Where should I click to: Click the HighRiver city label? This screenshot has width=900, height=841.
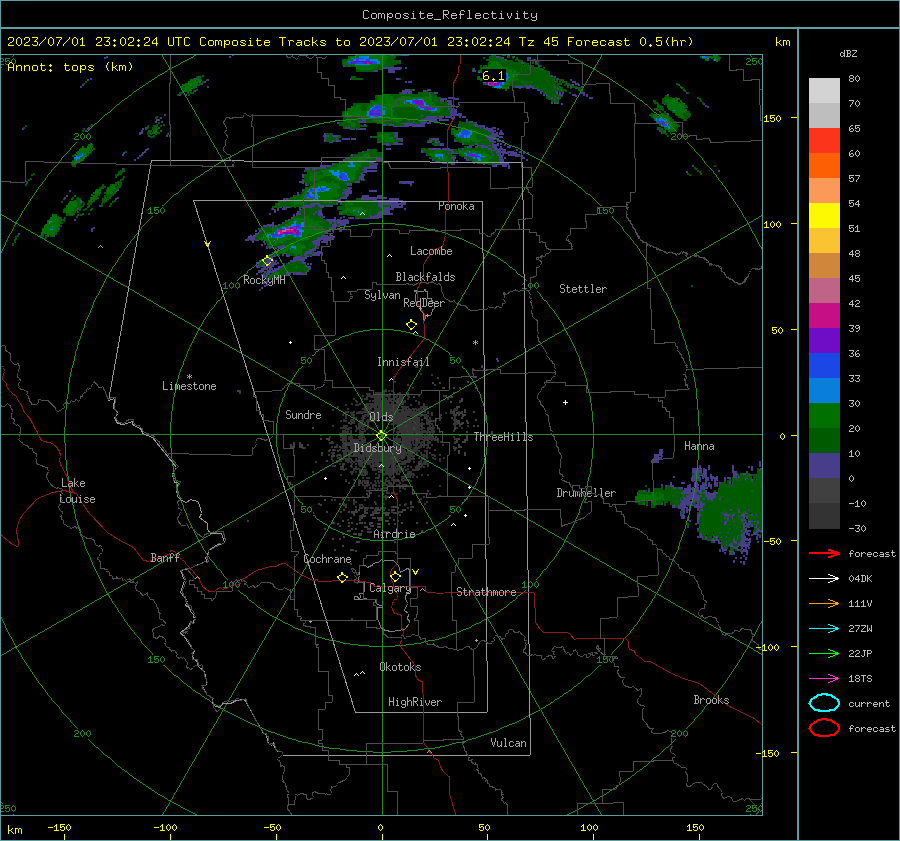[x=415, y=702]
